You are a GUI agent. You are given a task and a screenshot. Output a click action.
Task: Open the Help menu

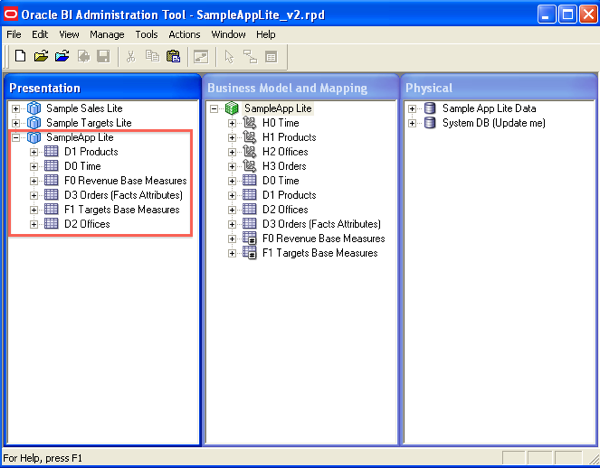(266, 34)
